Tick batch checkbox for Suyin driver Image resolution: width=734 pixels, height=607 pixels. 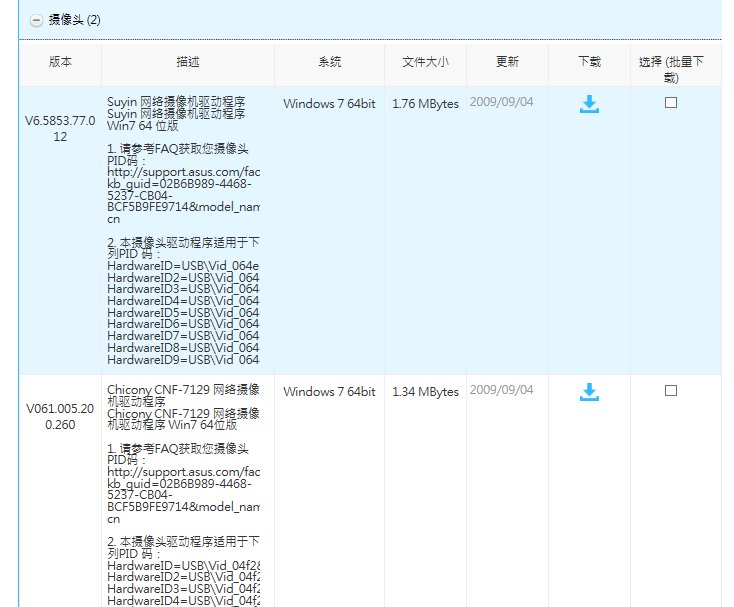(671, 102)
